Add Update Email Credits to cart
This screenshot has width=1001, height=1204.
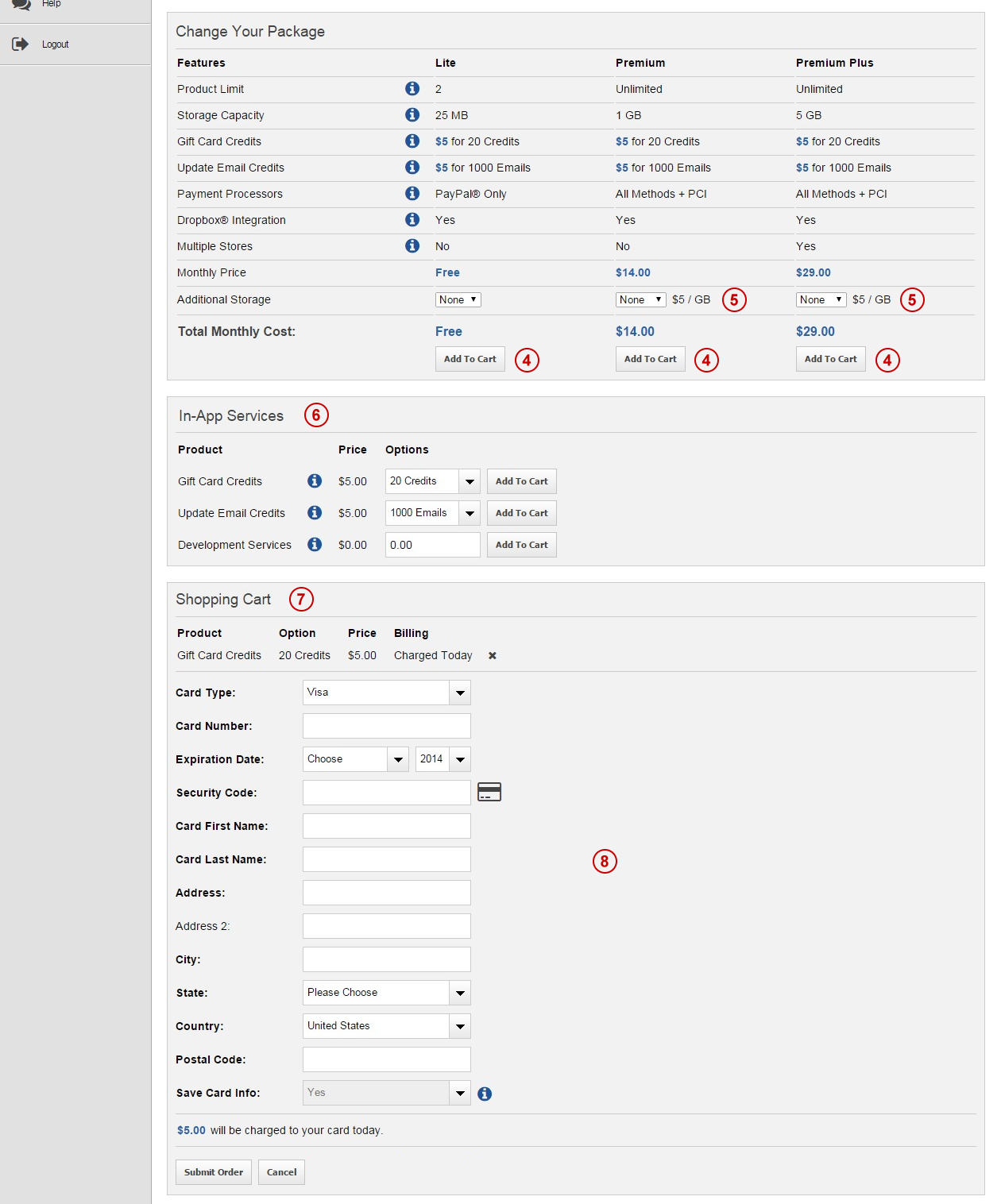coord(522,513)
